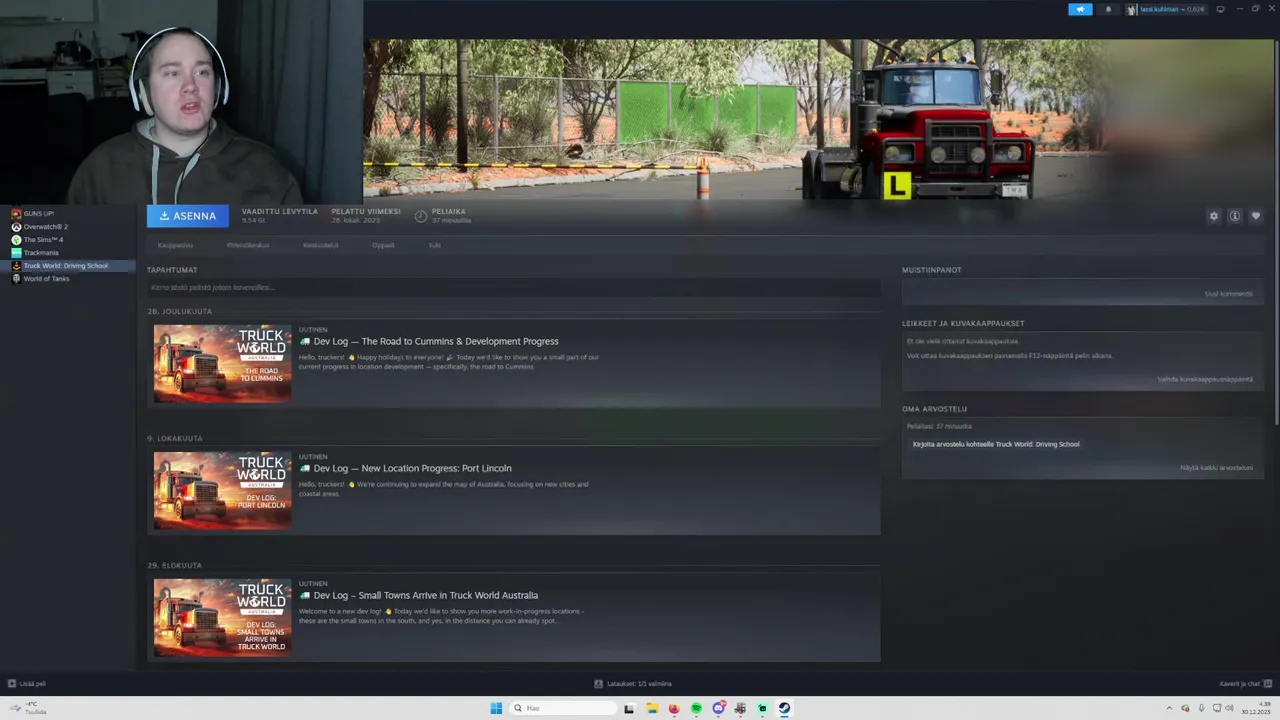1280x720 pixels.
Task: Add game to favorites heart icon
Action: click(1256, 216)
